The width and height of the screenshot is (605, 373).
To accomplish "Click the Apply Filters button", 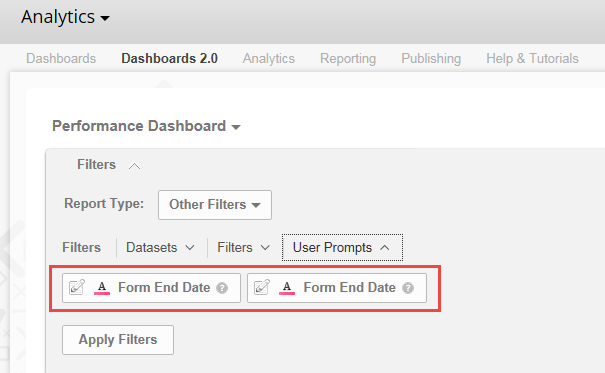I will click(118, 340).
